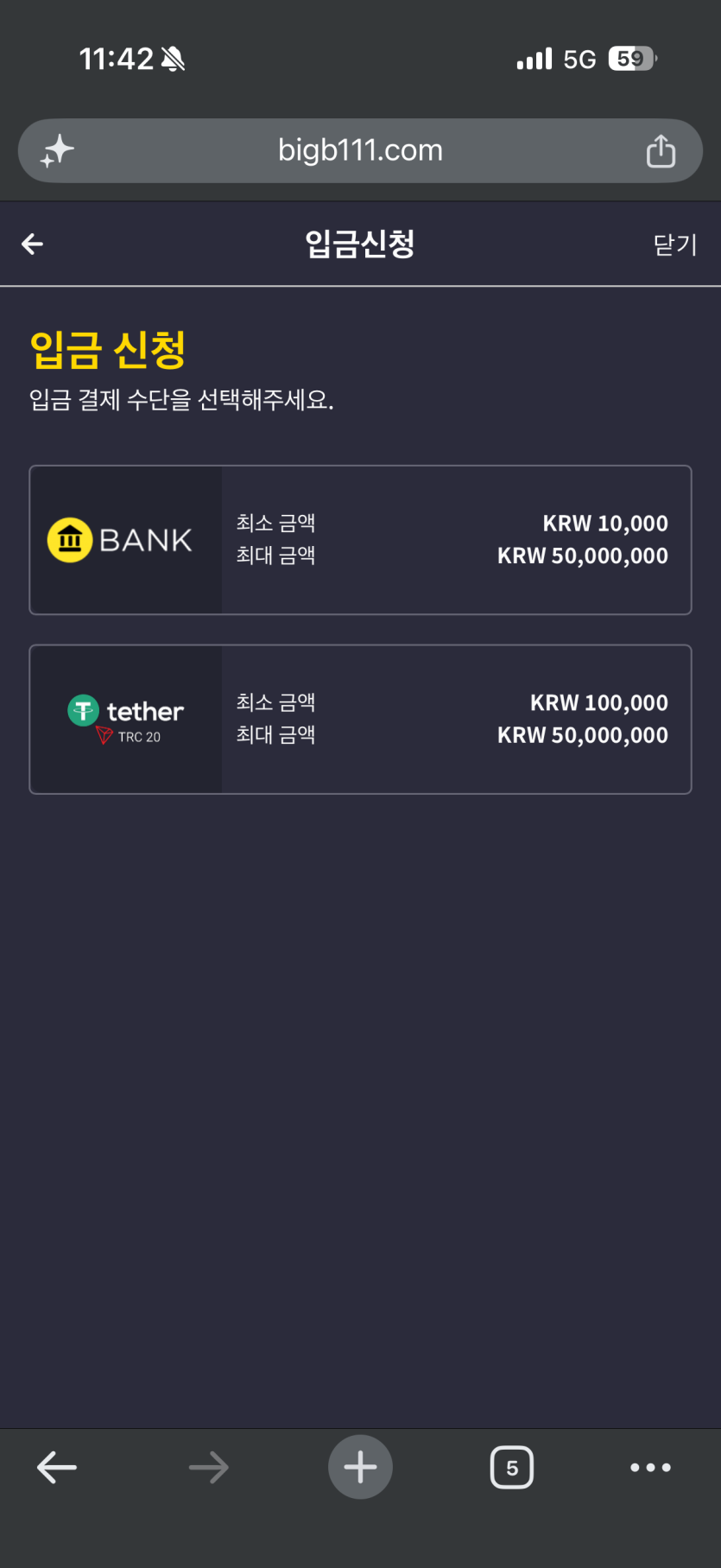The width and height of the screenshot is (721, 1568).
Task: Tap the KRW 100,000 minimum amount for tether
Action: click(599, 703)
